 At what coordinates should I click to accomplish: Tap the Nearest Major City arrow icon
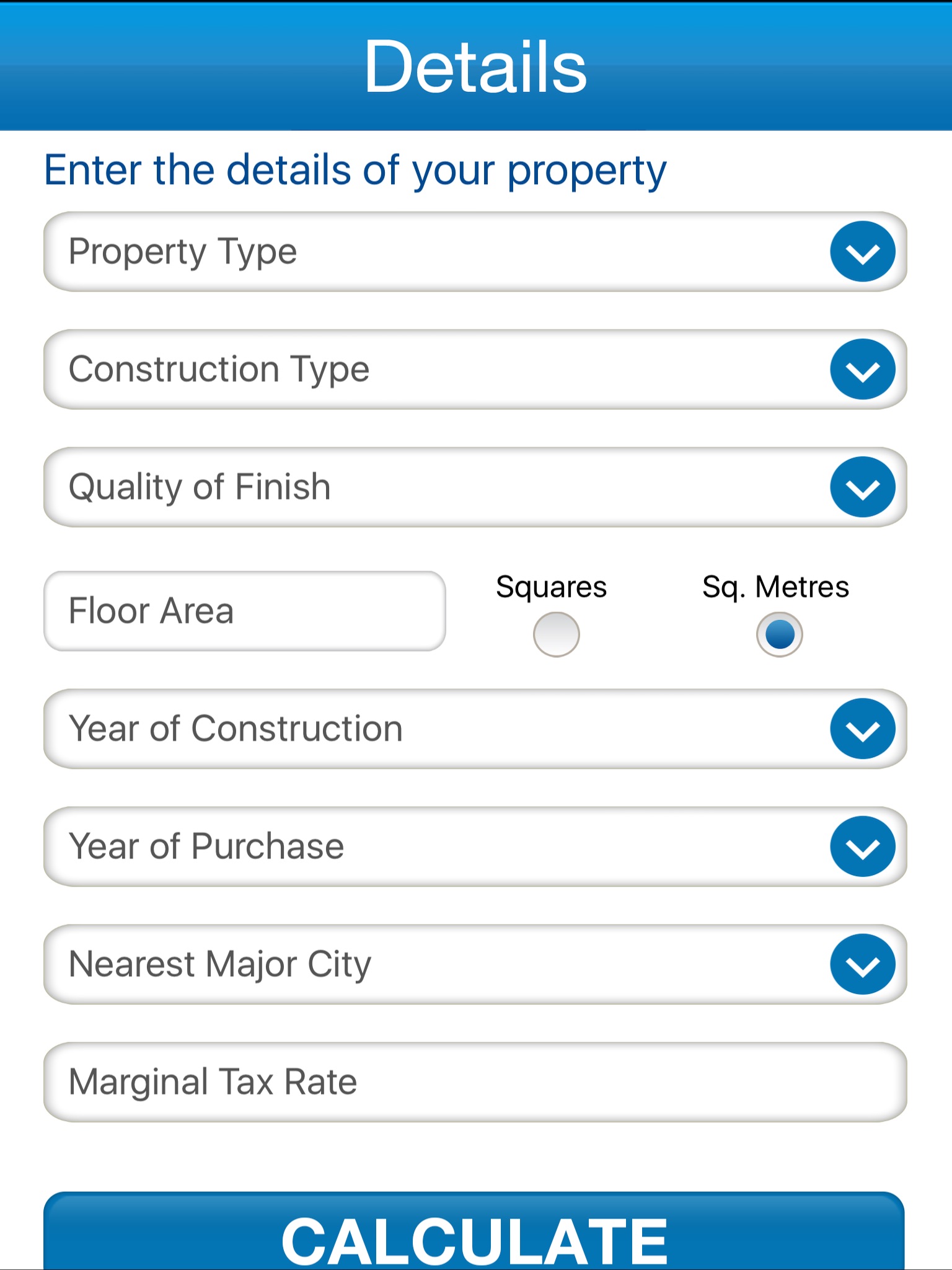tap(862, 964)
